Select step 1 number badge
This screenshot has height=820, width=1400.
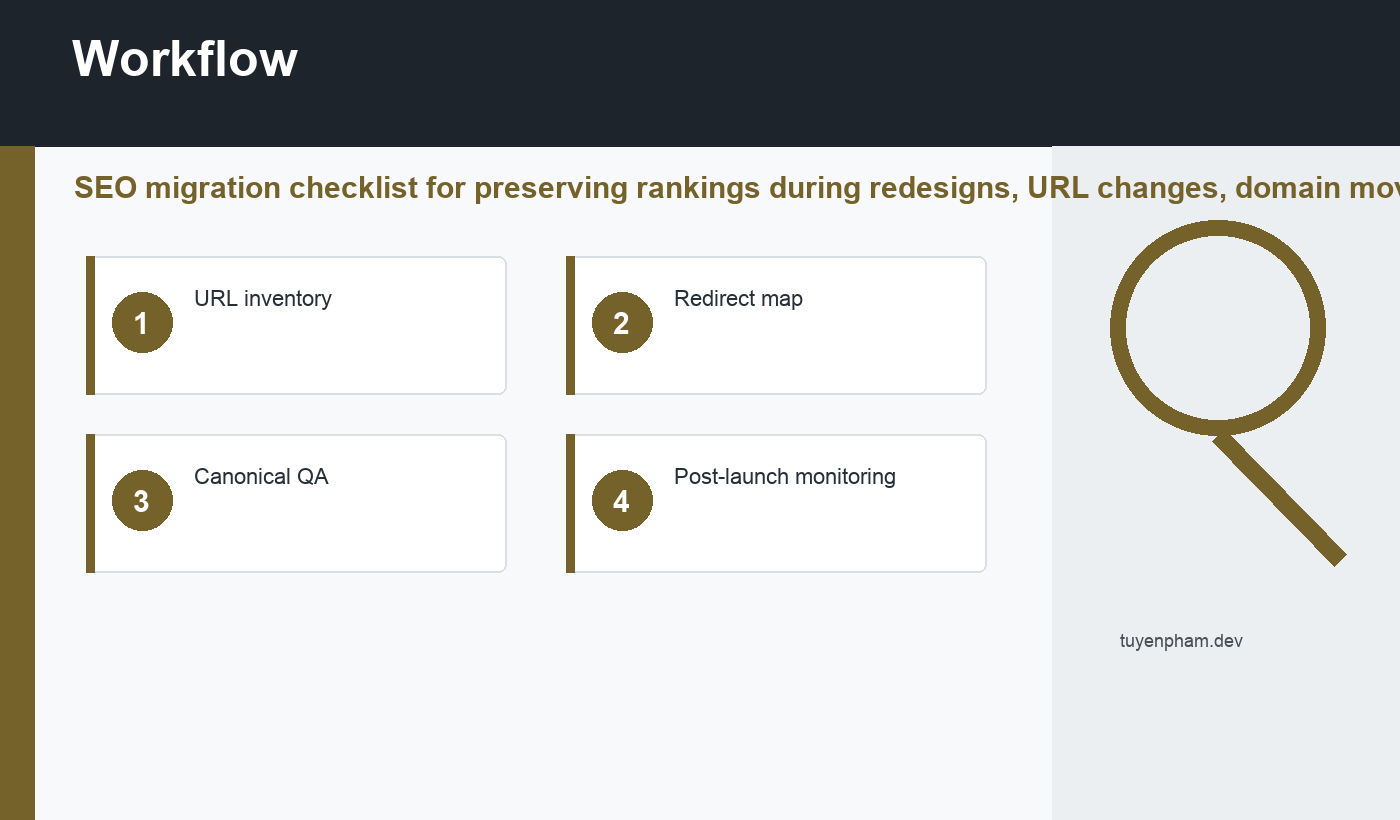(142, 323)
